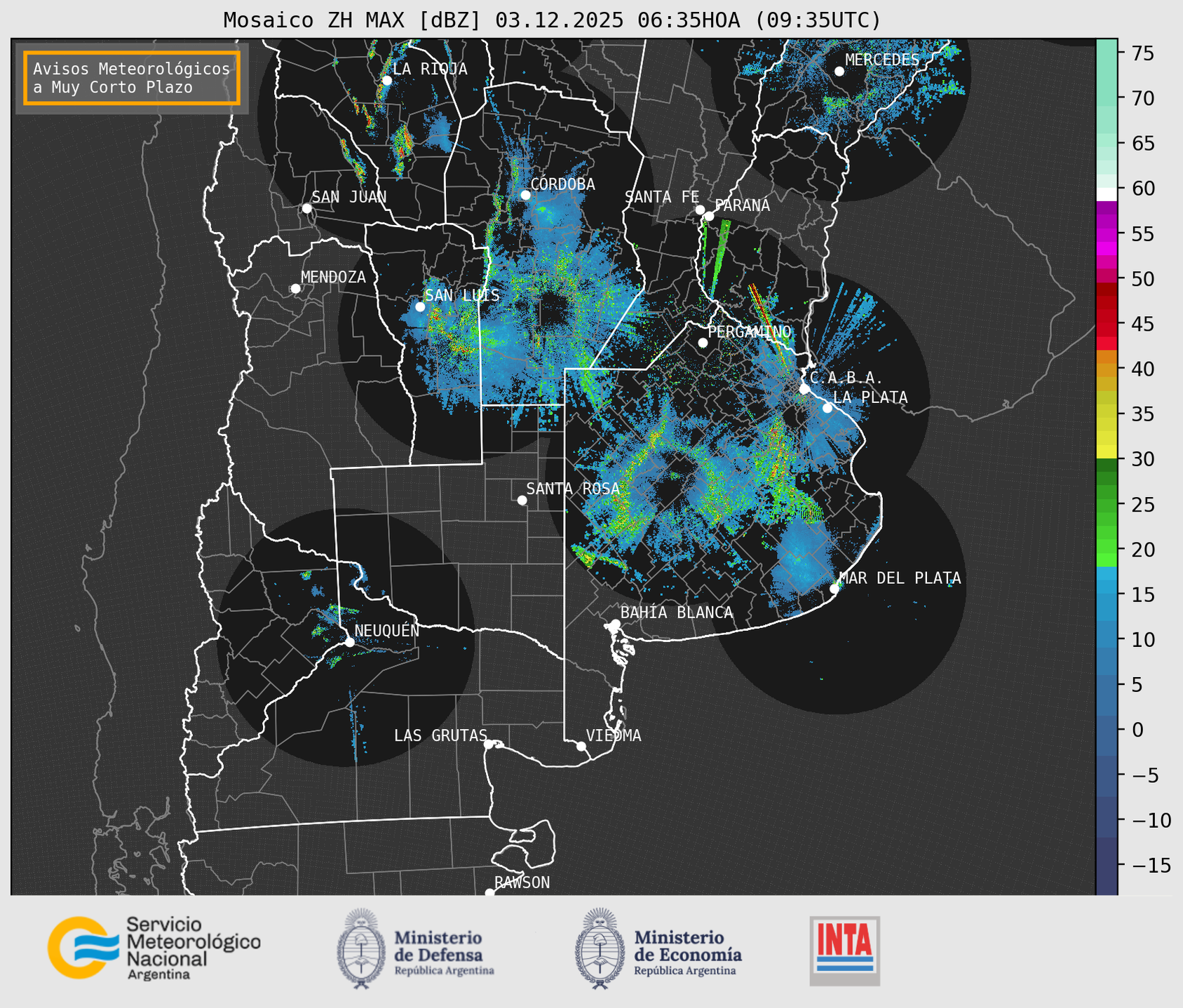The image size is (1183, 1008).
Task: Select the MAR DEL PLATA marker dot
Action: pyautogui.click(x=834, y=588)
